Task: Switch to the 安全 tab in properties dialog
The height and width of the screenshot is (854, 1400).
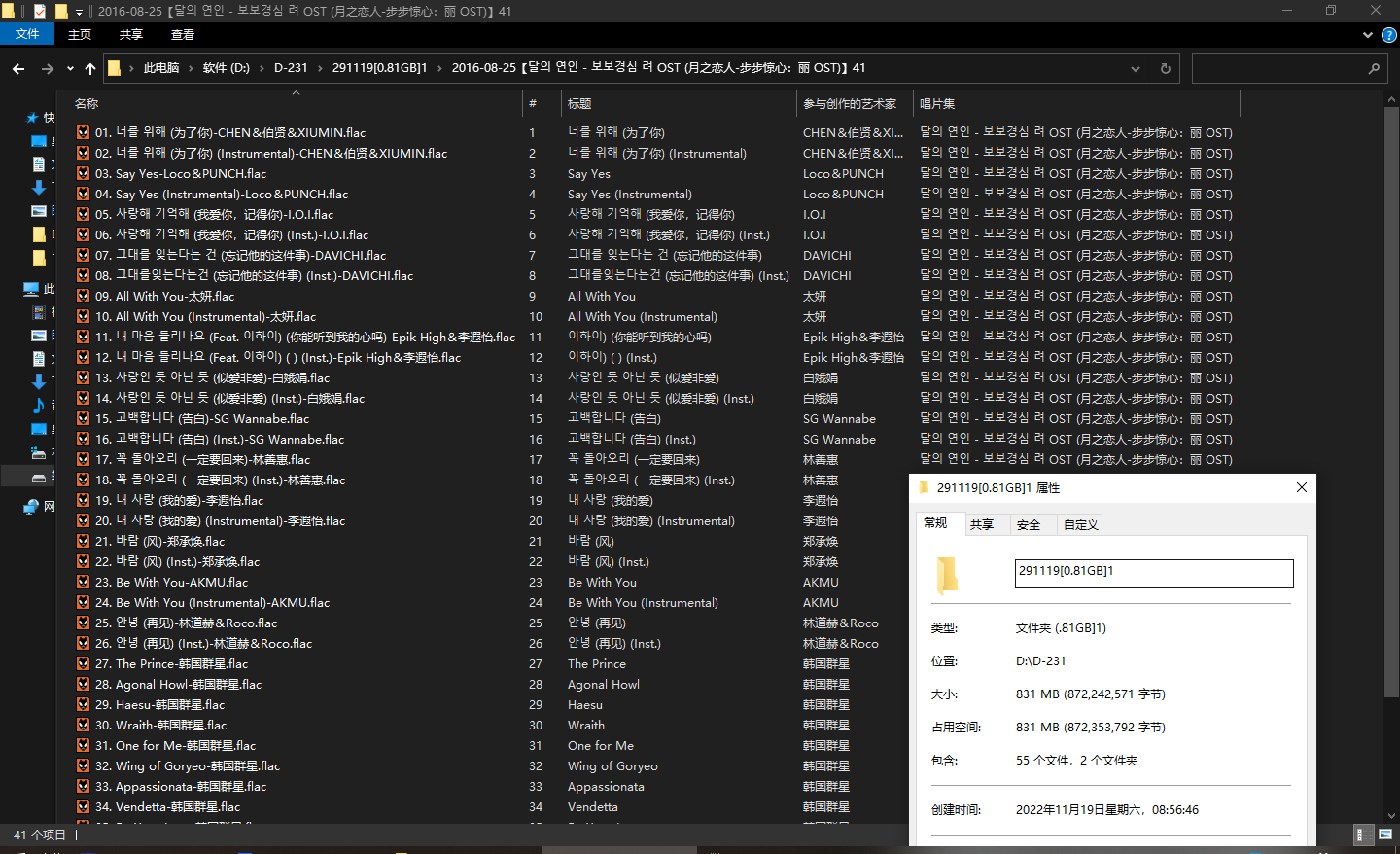Action: pyautogui.click(x=1028, y=524)
